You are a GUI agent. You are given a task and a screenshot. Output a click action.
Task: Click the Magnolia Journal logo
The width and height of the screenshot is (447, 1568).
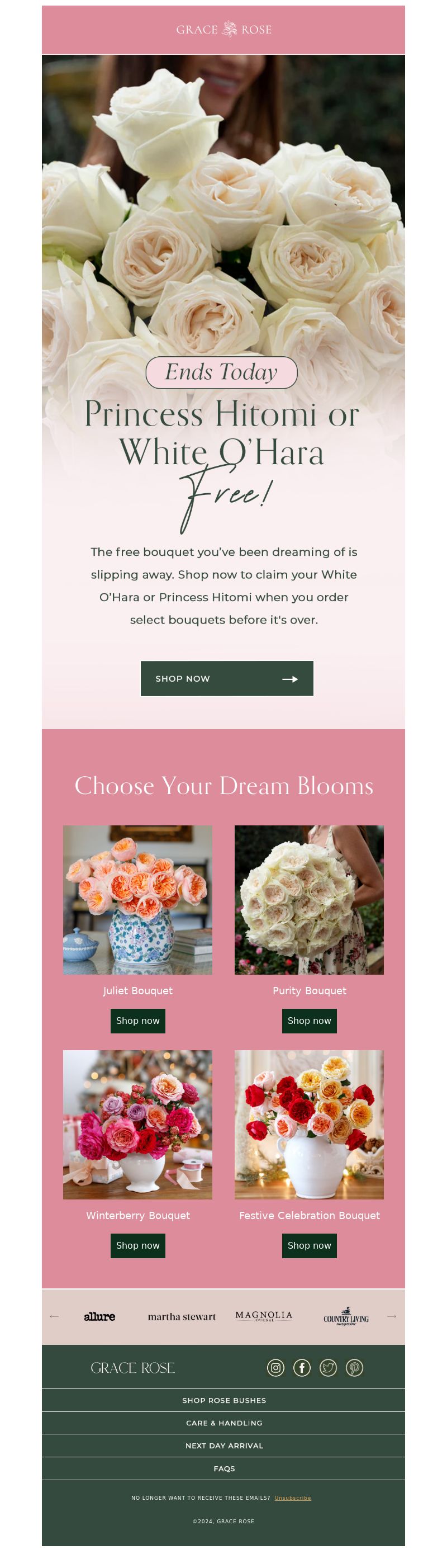pos(264,1316)
